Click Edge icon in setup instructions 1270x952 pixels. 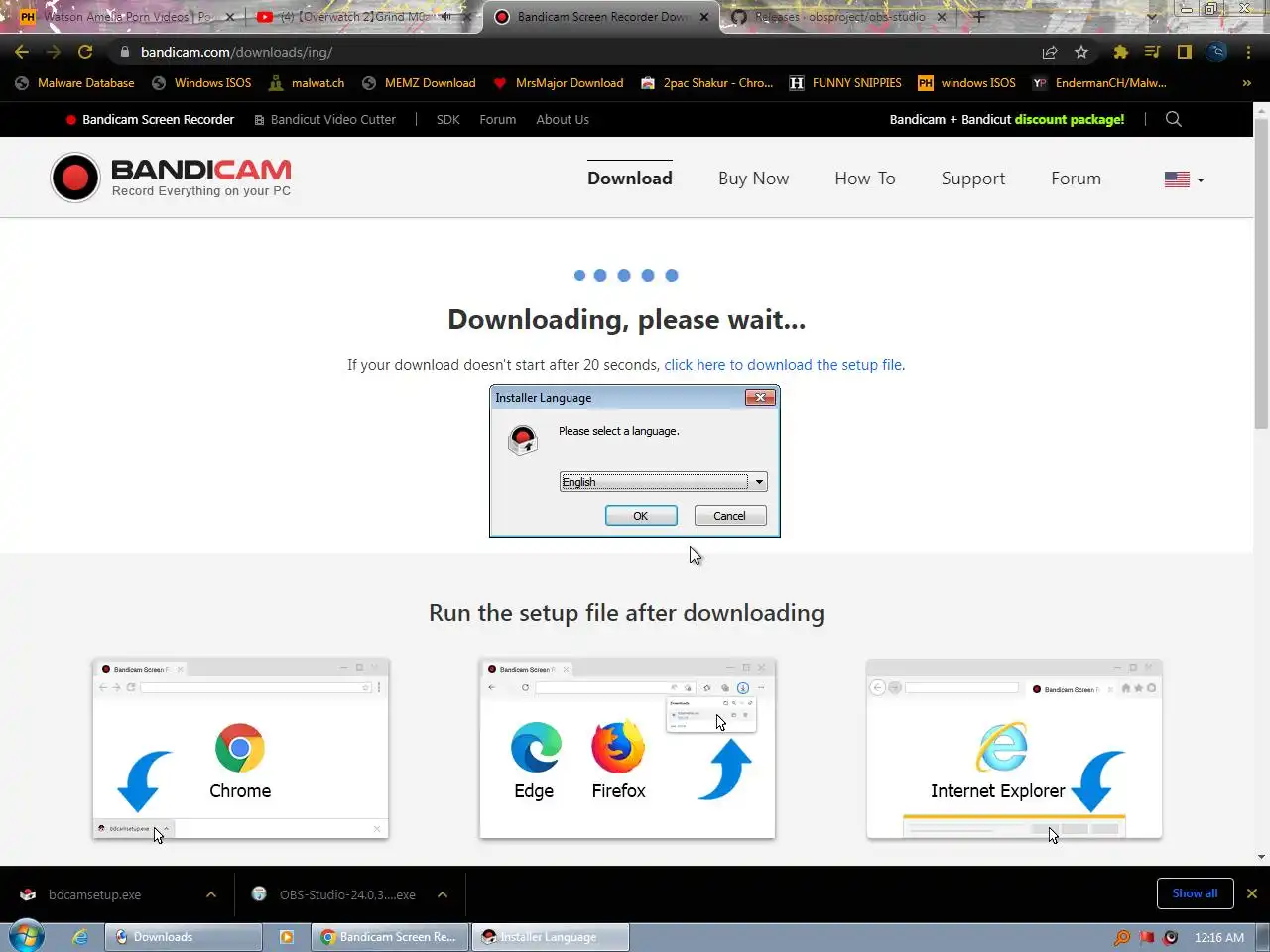[x=536, y=747]
